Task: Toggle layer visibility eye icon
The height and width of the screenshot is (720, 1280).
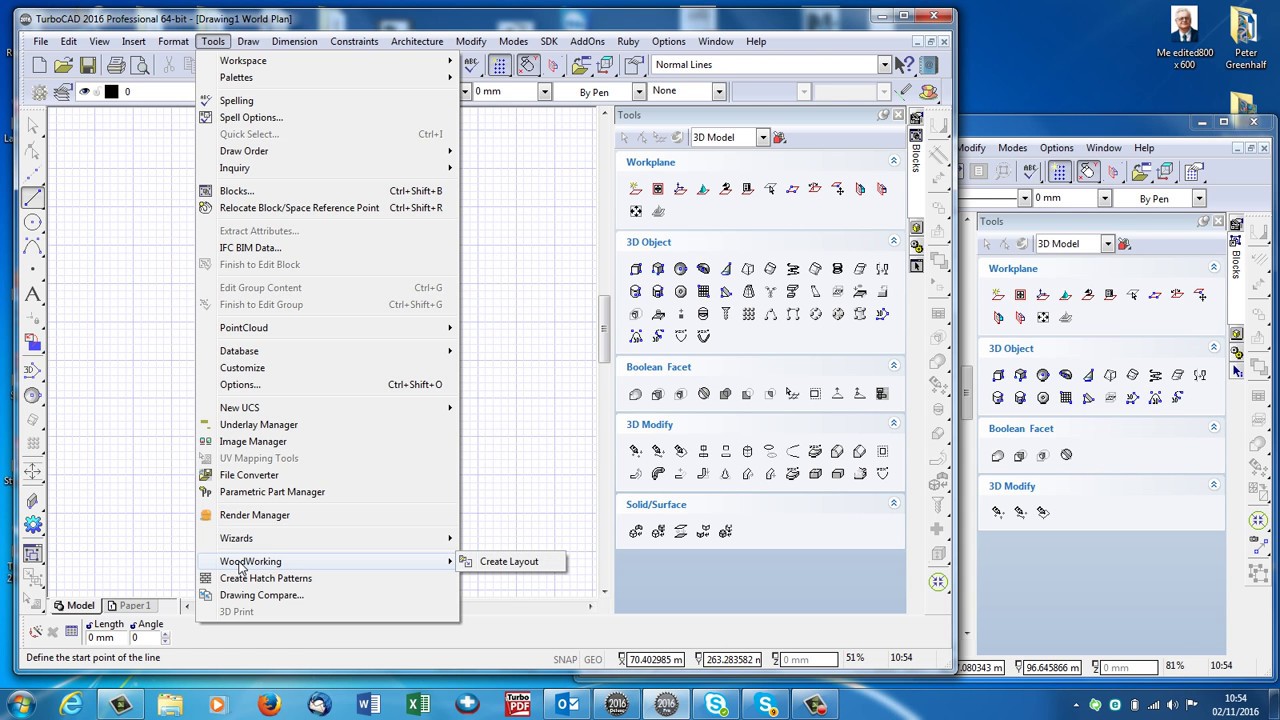Action: pyautogui.click(x=84, y=92)
